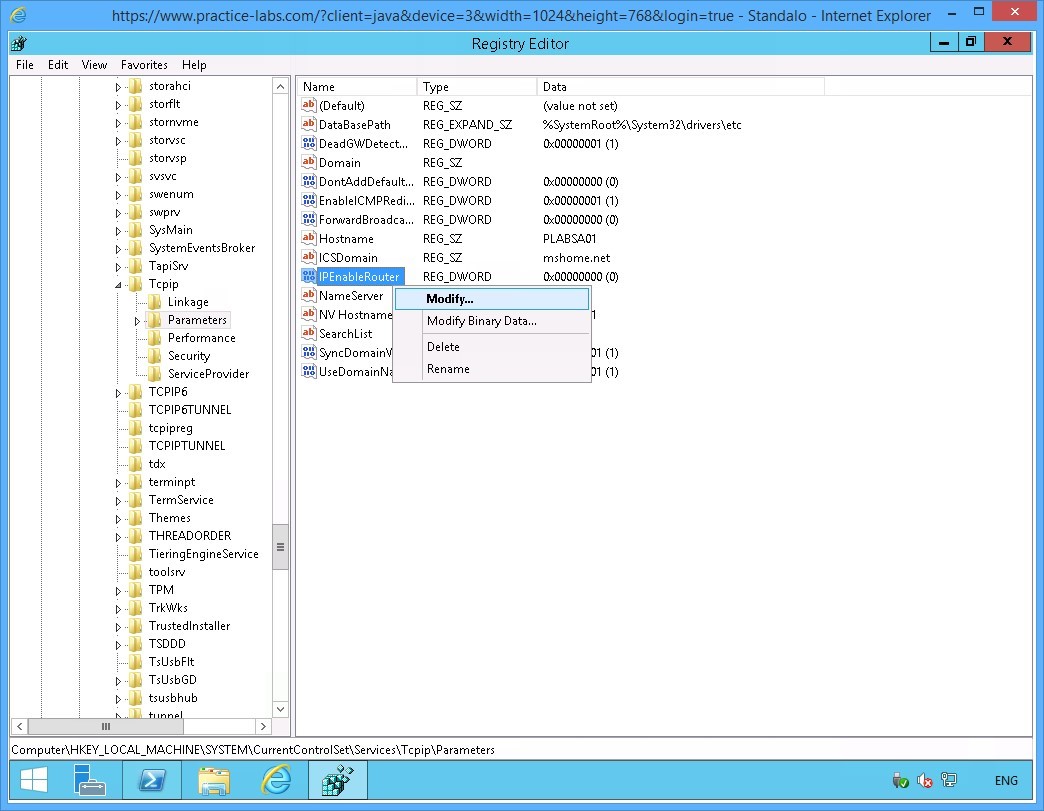Viewport: 1044px width, 811px height.
Task: Open File Explorer from the taskbar
Action: coord(214,780)
